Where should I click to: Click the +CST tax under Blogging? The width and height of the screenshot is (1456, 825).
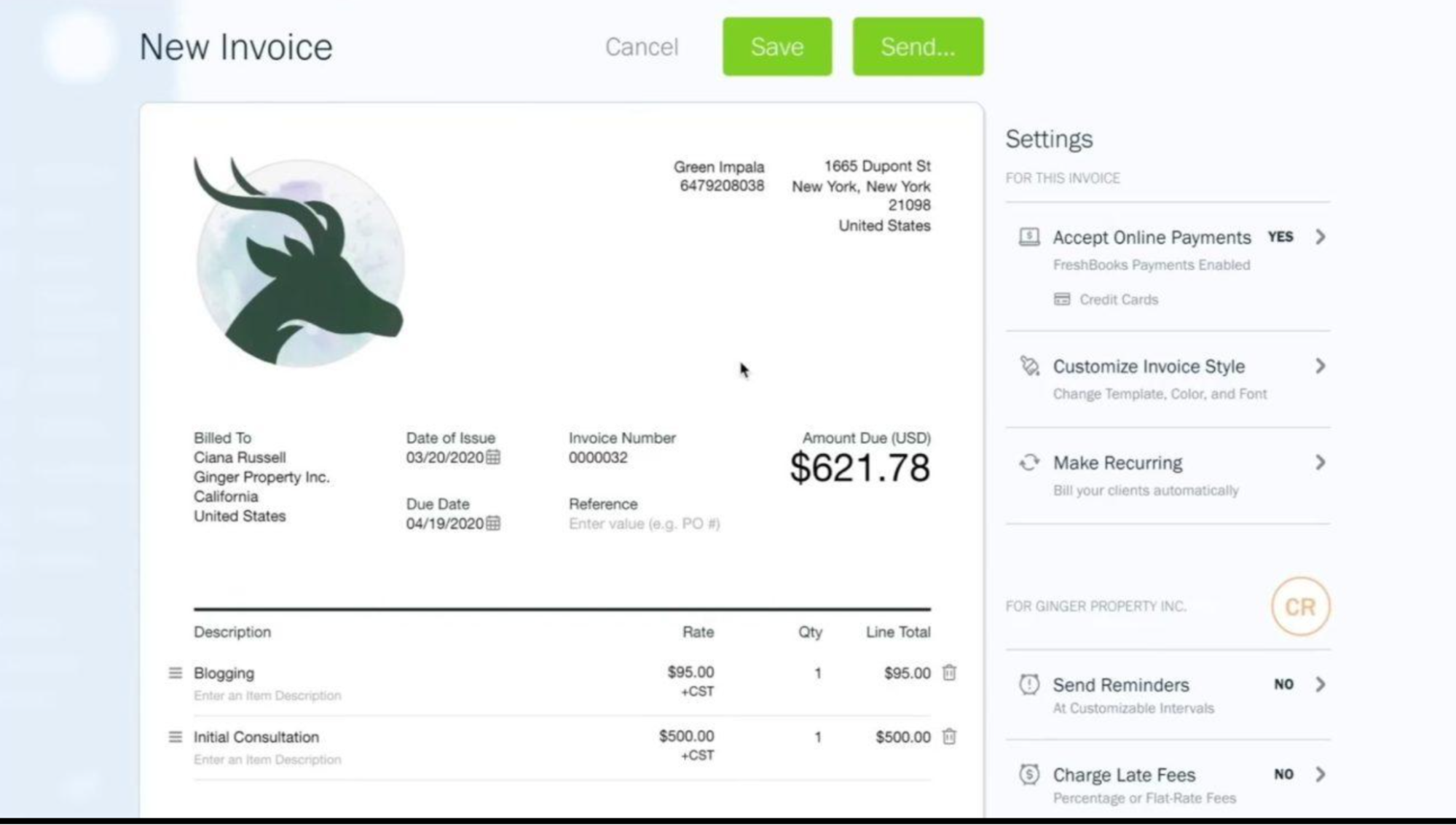(x=697, y=692)
